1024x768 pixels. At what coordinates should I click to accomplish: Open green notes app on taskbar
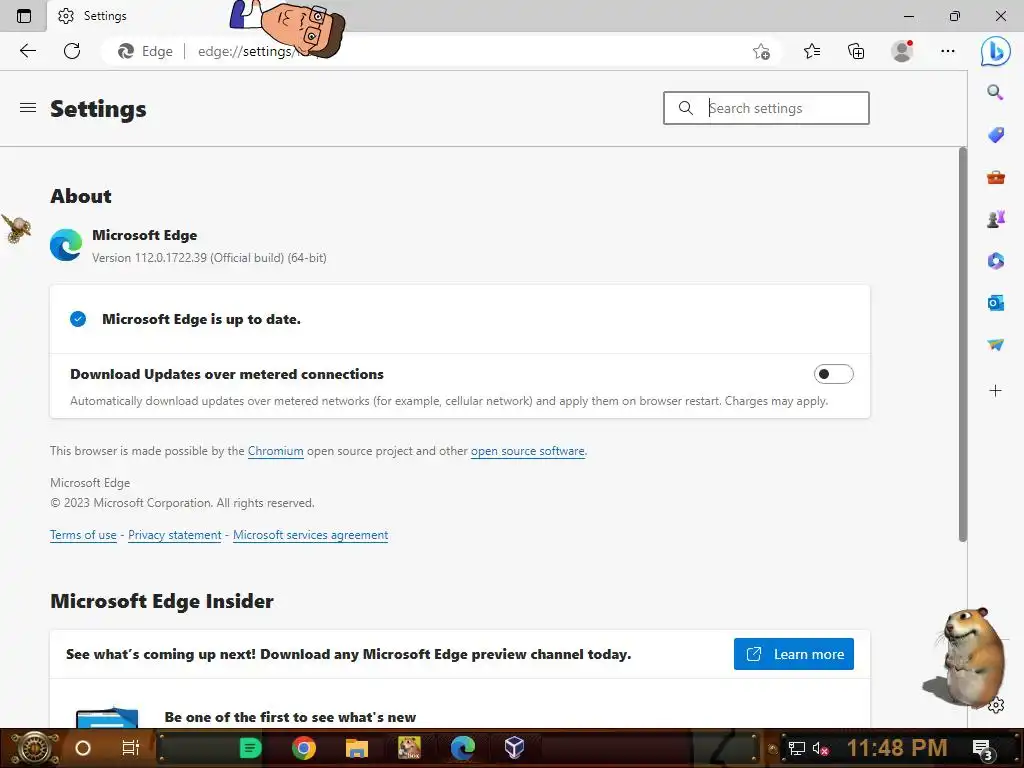coord(250,748)
